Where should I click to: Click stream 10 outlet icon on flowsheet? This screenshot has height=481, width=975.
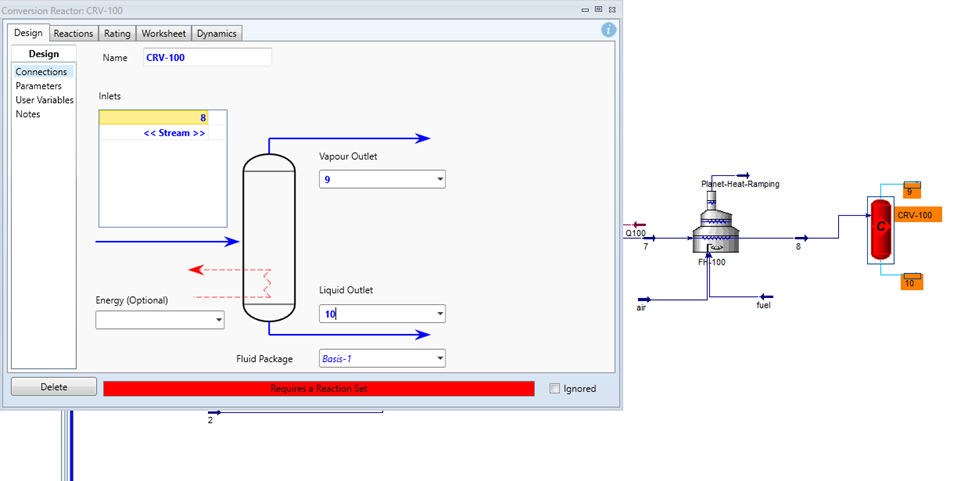tap(912, 277)
